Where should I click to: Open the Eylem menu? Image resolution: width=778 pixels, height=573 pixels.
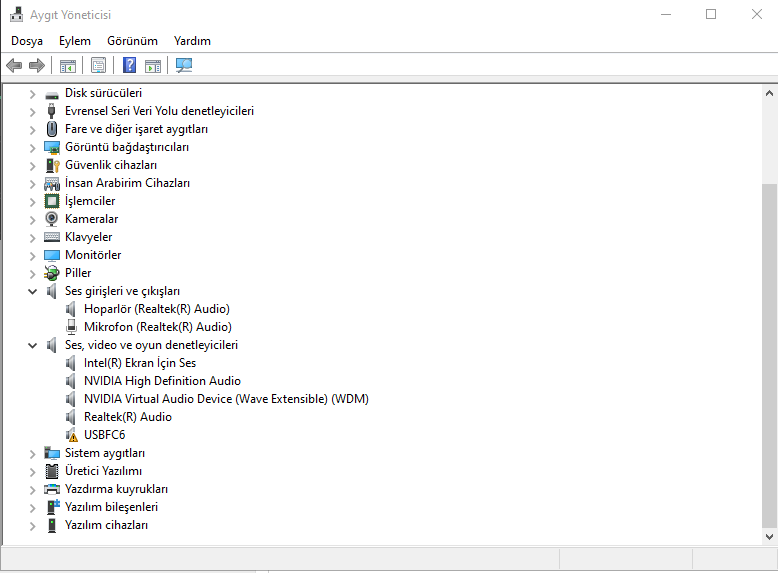75,41
